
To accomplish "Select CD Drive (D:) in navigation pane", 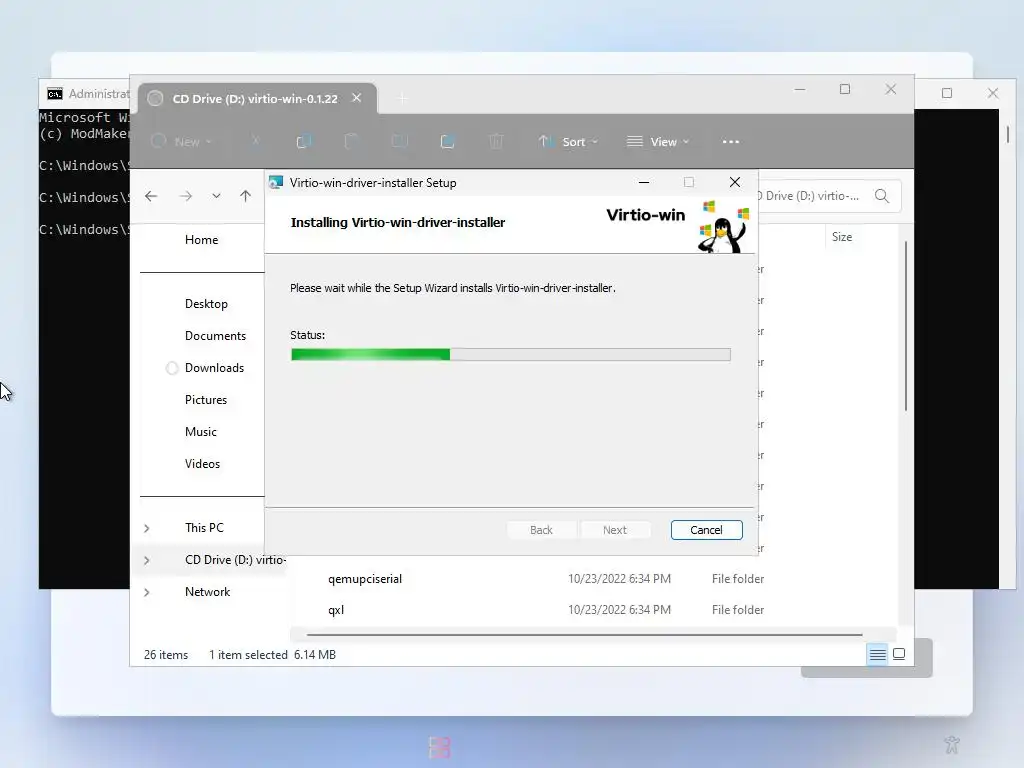I will (x=235, y=560).
